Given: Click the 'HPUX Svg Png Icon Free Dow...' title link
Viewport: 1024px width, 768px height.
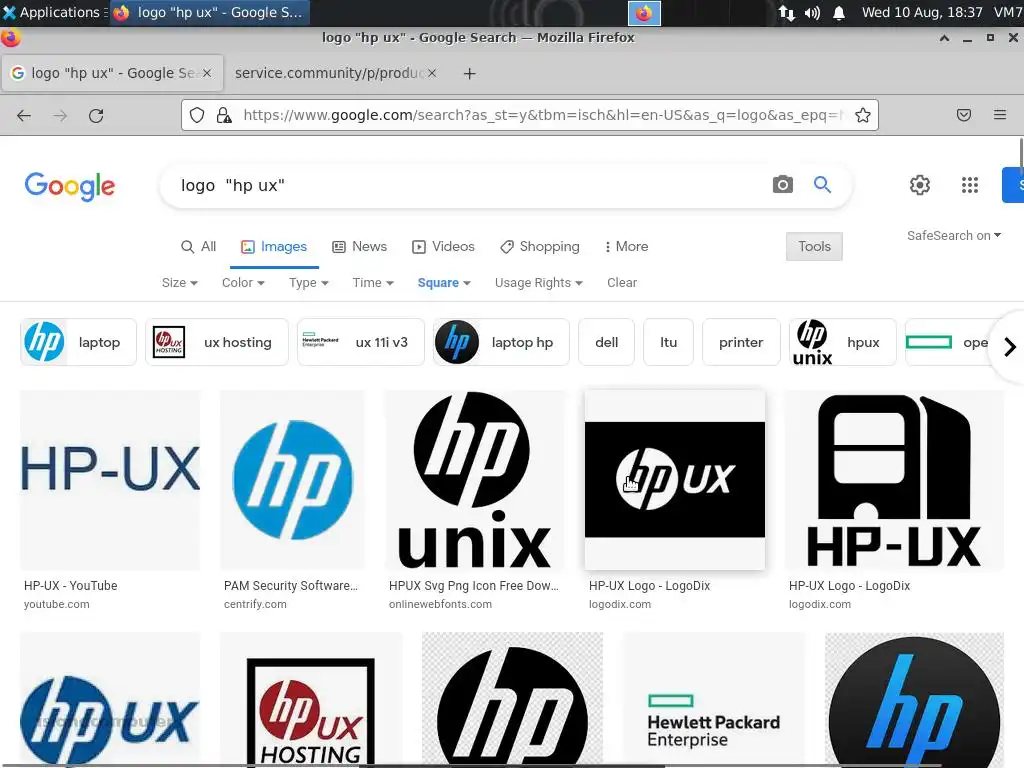Looking at the screenshot, I should click(x=473, y=586).
